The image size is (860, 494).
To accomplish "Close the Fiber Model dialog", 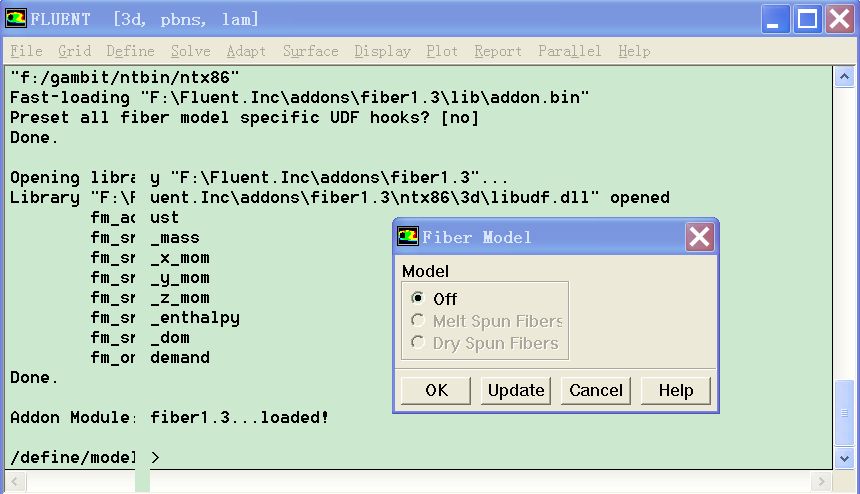I will coord(699,237).
